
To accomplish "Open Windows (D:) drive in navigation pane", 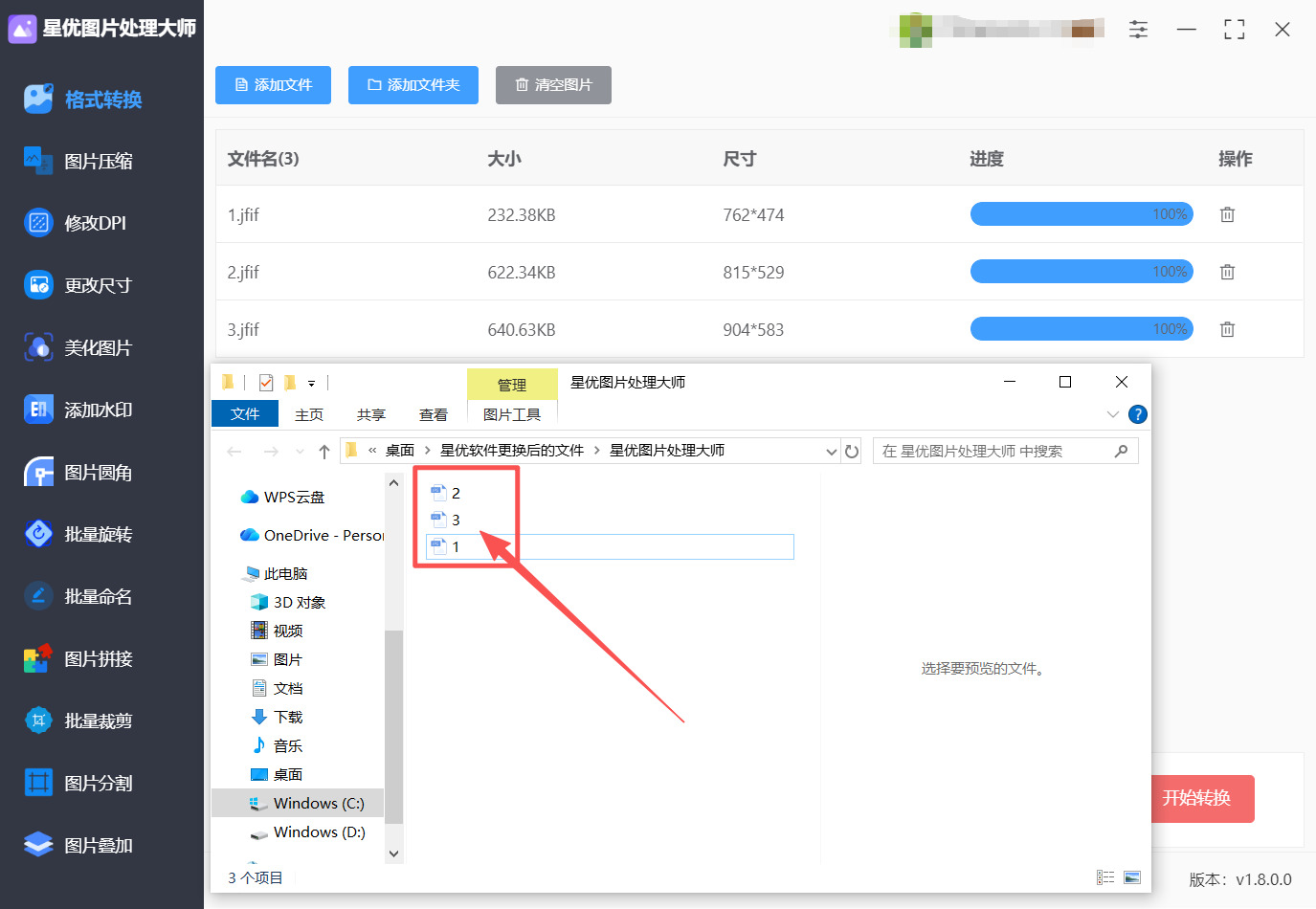I will (x=307, y=832).
